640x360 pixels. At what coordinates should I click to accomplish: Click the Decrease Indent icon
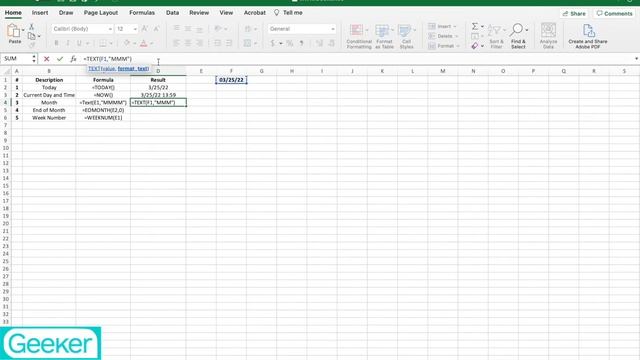click(x=218, y=43)
